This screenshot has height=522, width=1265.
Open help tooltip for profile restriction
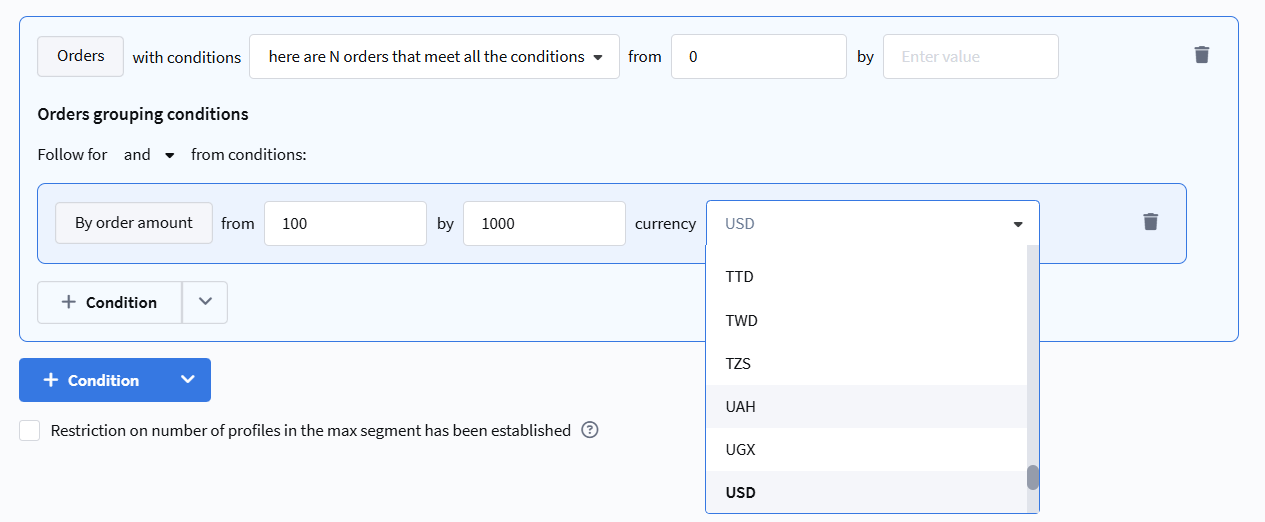[x=590, y=430]
